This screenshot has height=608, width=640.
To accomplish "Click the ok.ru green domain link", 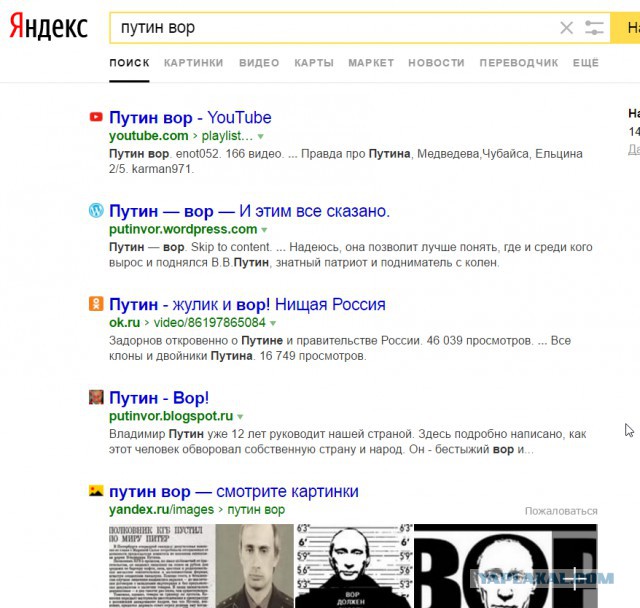I will click(124, 322).
